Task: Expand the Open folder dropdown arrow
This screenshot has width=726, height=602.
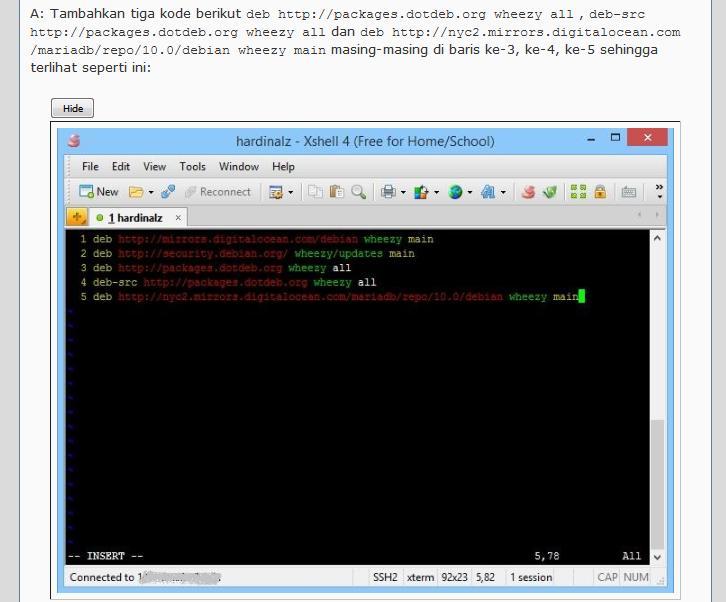Action: pyautogui.click(x=151, y=192)
